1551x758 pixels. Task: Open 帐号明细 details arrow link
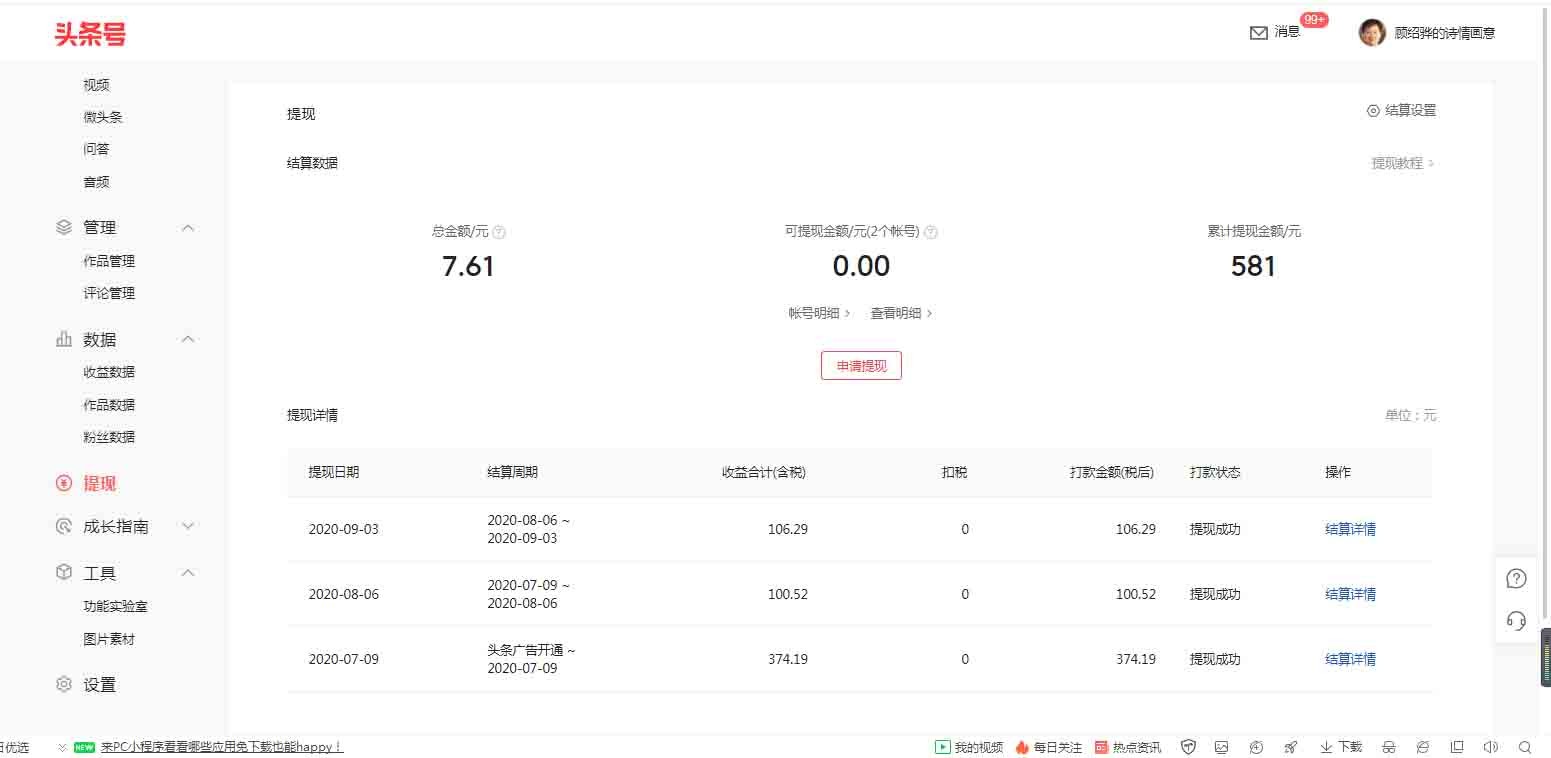pos(819,313)
